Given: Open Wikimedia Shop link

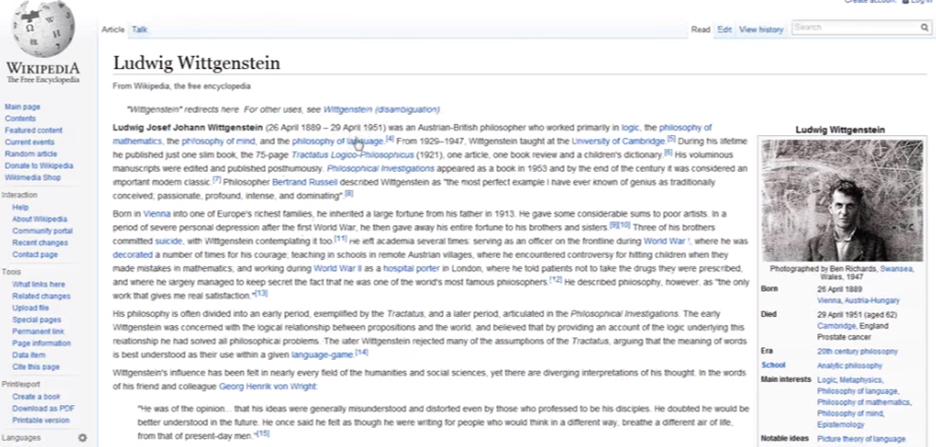Looking at the screenshot, I should [x=33, y=178].
